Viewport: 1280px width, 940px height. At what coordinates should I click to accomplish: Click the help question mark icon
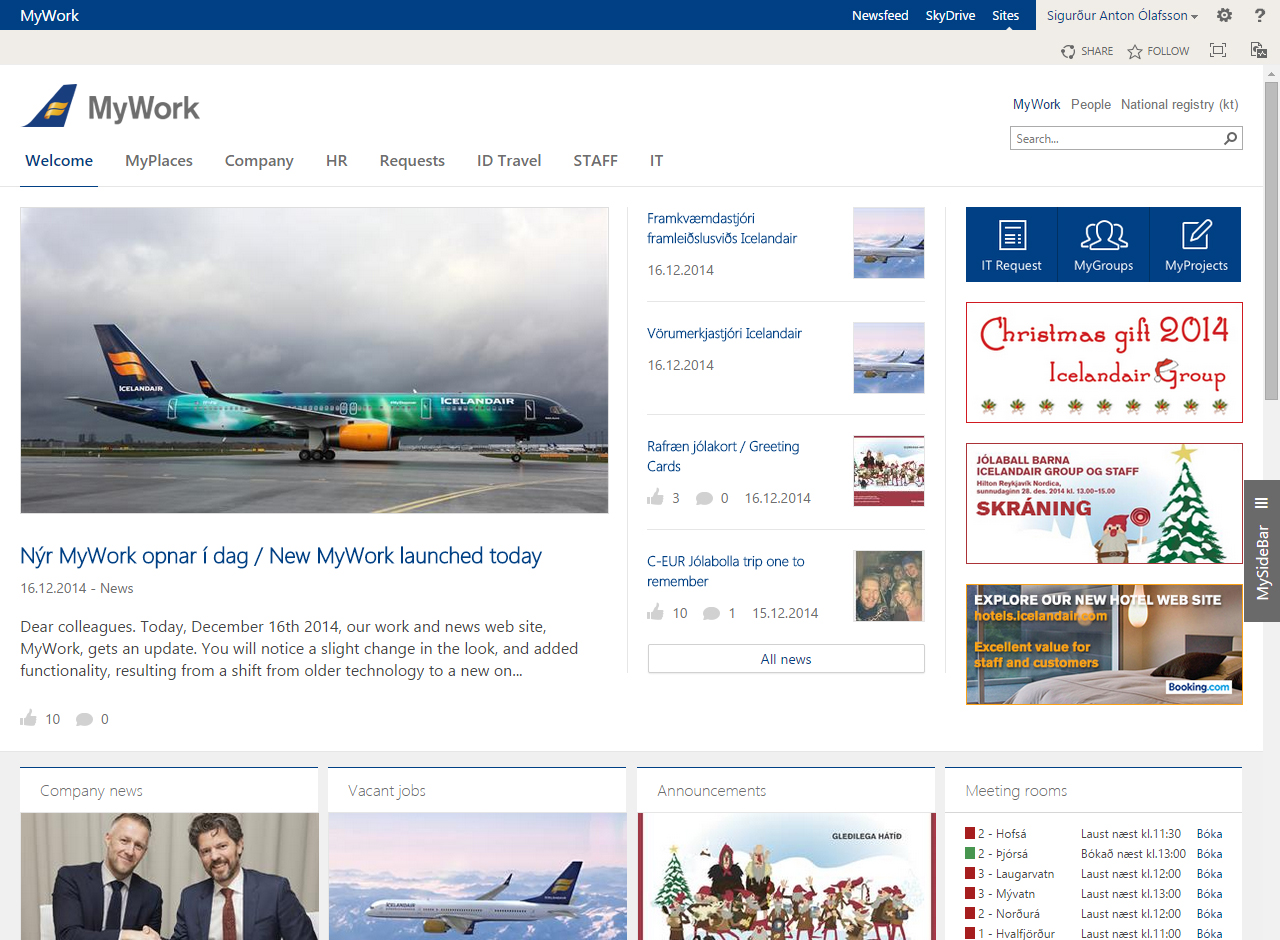(x=1260, y=15)
